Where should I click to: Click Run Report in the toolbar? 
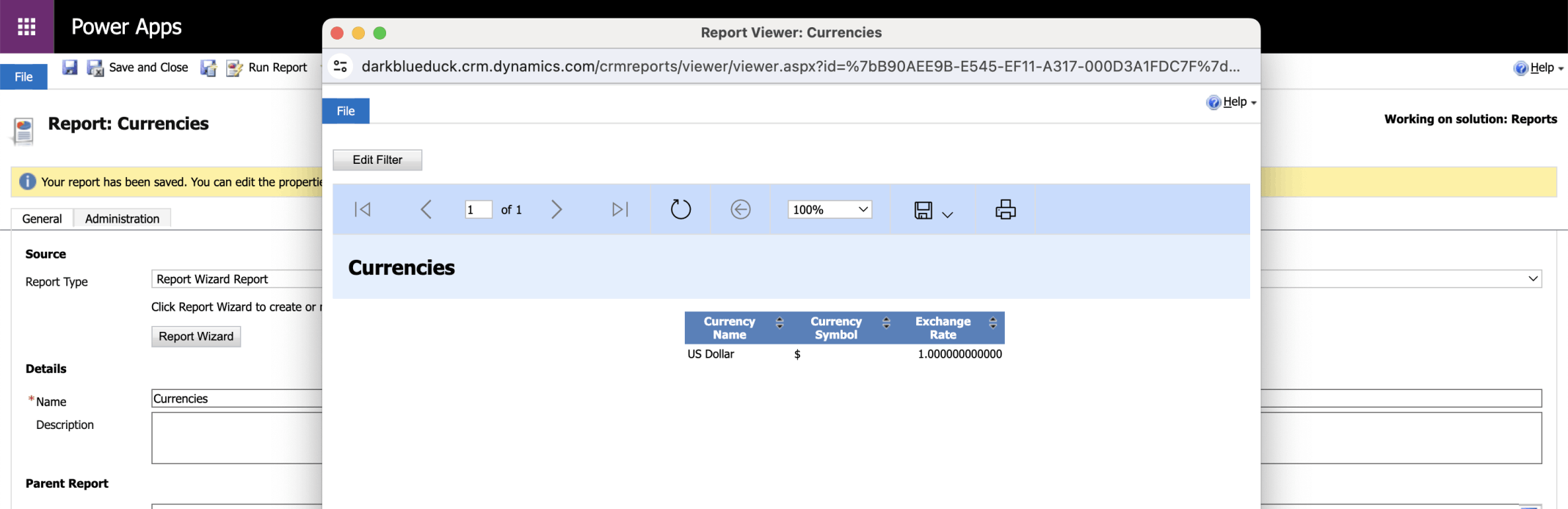click(x=267, y=68)
